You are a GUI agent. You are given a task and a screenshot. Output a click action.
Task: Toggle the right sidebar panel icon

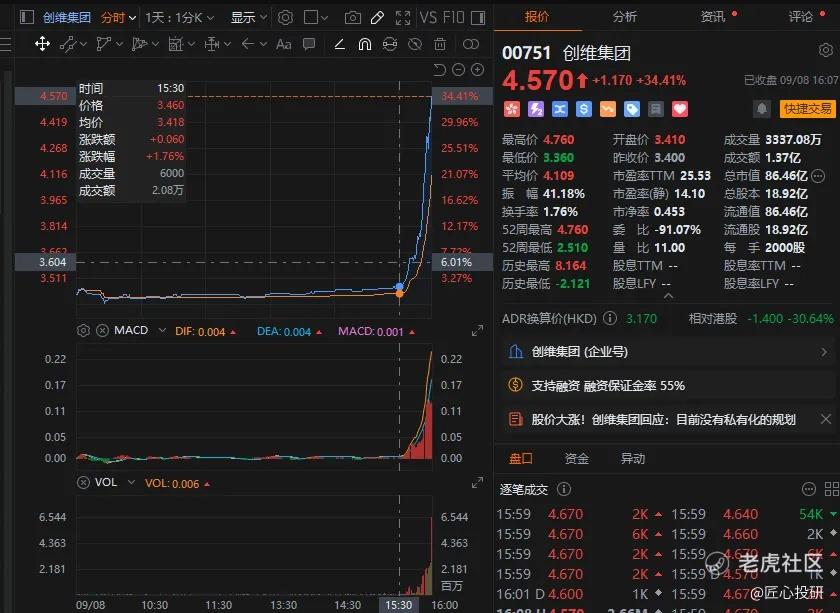coord(478,18)
